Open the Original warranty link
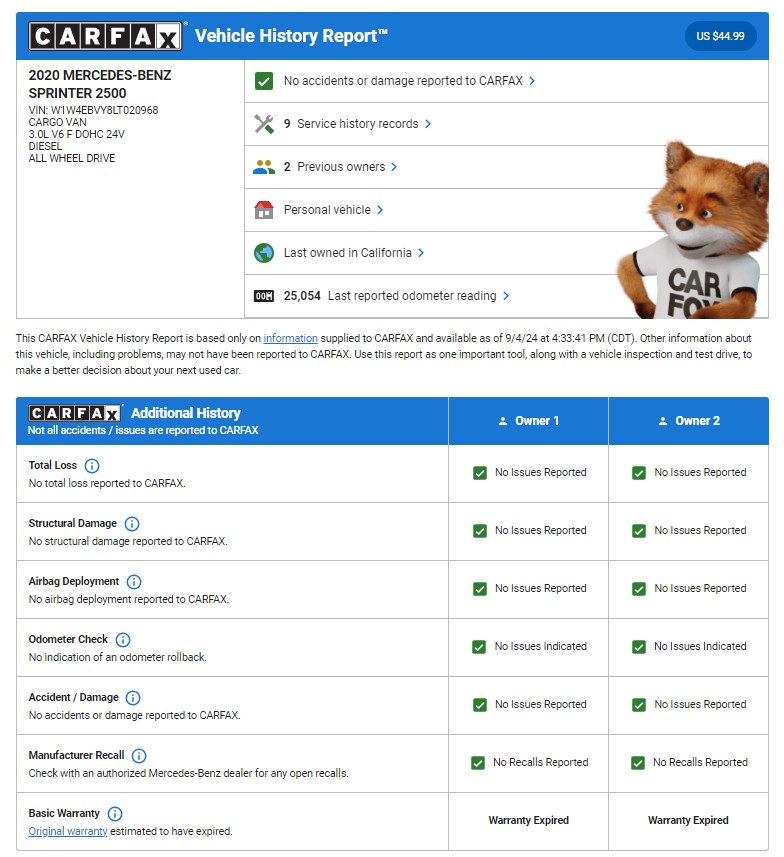This screenshot has height=857, width=784. pyautogui.click(x=68, y=831)
